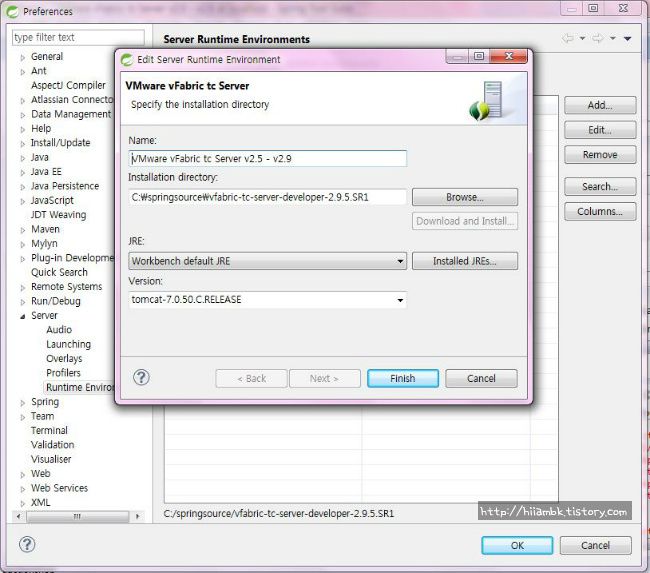Open the forward history dropdown arrow
Image resolution: width=650 pixels, height=573 pixels.
coord(613,39)
